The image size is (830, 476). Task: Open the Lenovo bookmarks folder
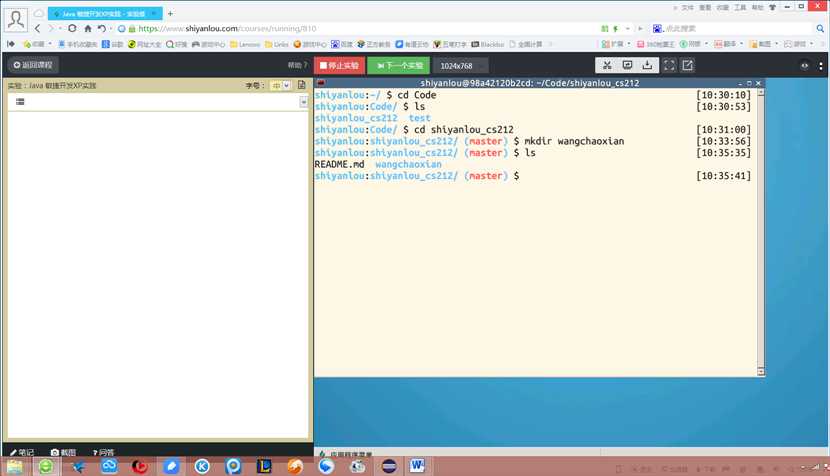click(245, 44)
